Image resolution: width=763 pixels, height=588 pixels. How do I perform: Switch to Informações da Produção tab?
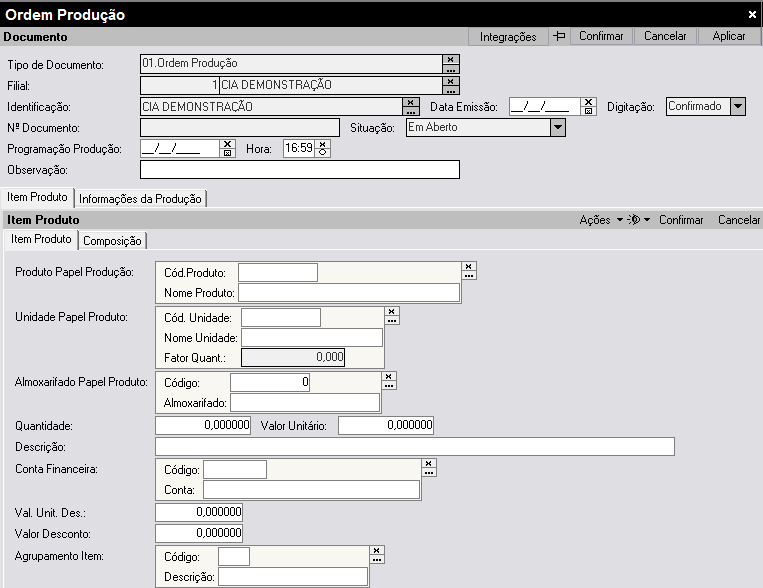(x=140, y=199)
